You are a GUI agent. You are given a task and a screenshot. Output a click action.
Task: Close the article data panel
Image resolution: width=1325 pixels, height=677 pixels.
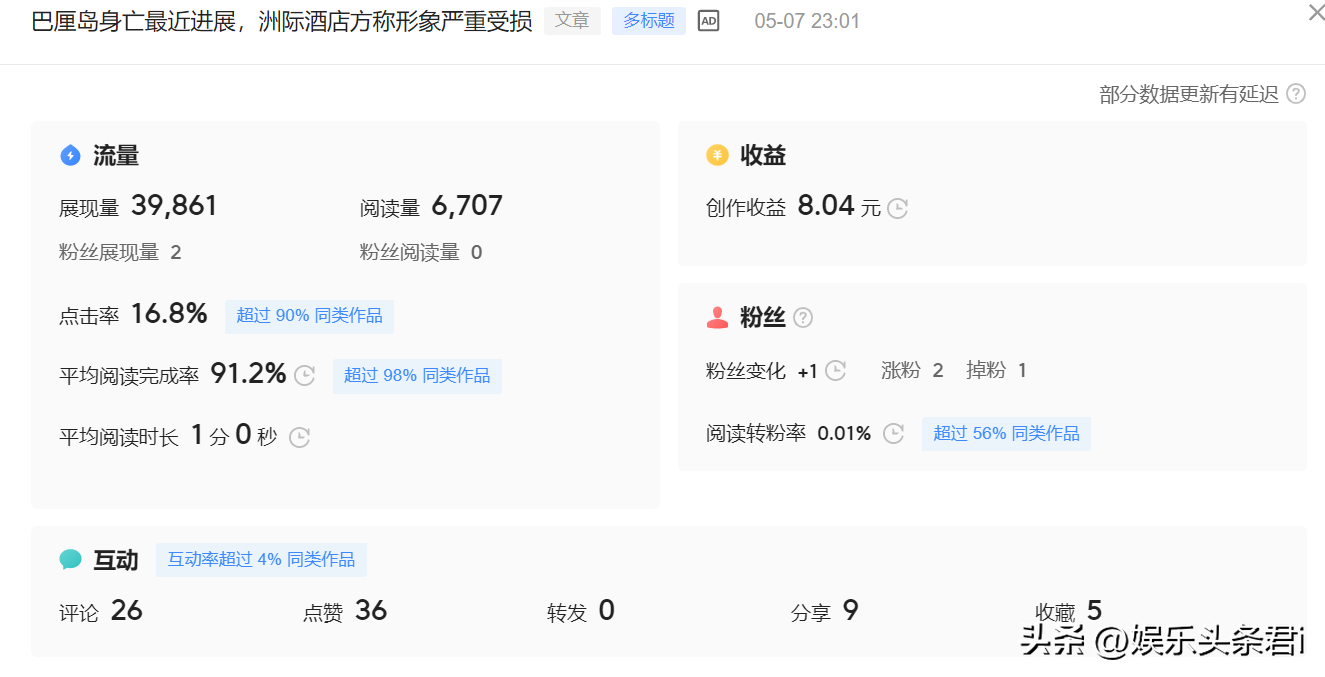[1316, 13]
